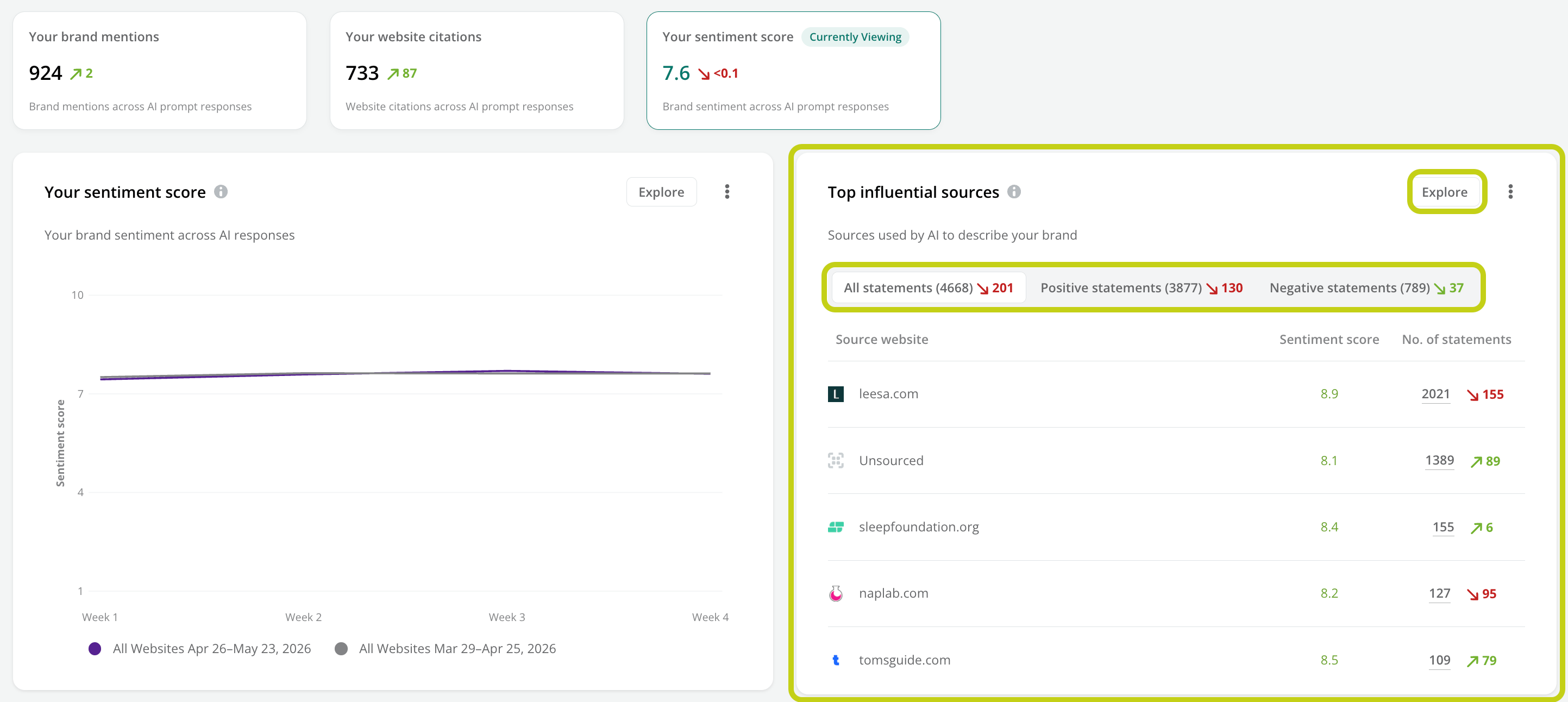The height and width of the screenshot is (702, 1568).
Task: Click the 7.6 sentiment score value
Action: click(x=676, y=73)
